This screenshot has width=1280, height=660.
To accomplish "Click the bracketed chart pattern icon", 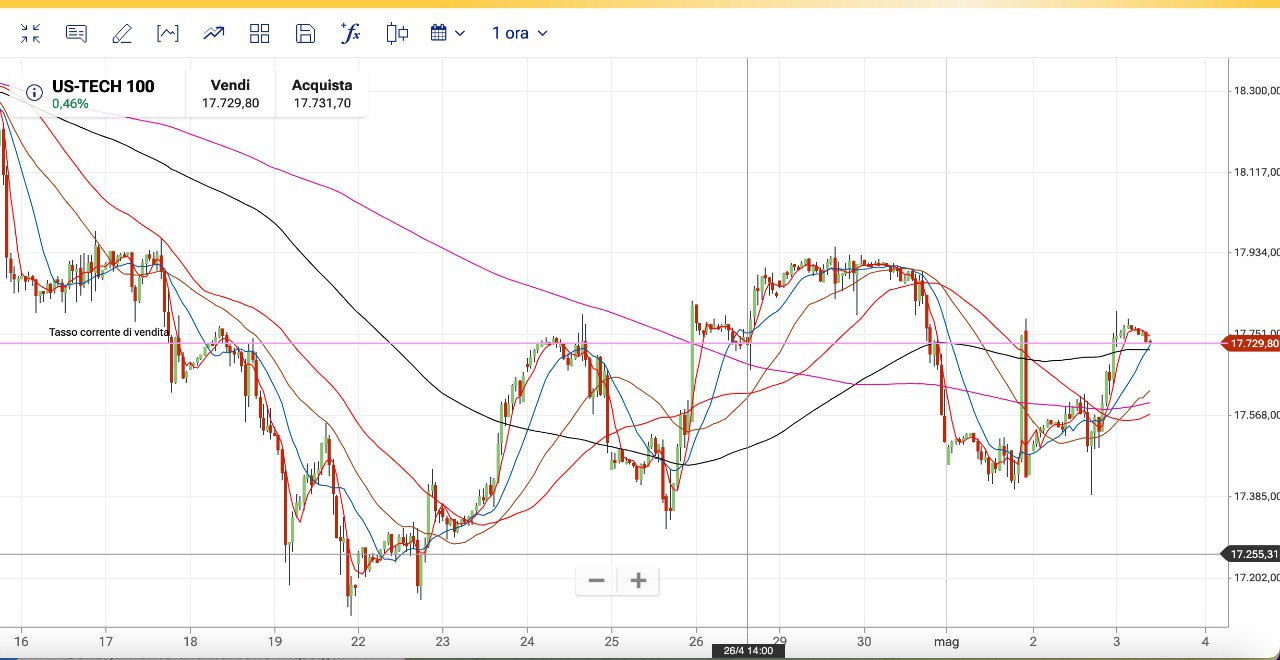I will (168, 34).
